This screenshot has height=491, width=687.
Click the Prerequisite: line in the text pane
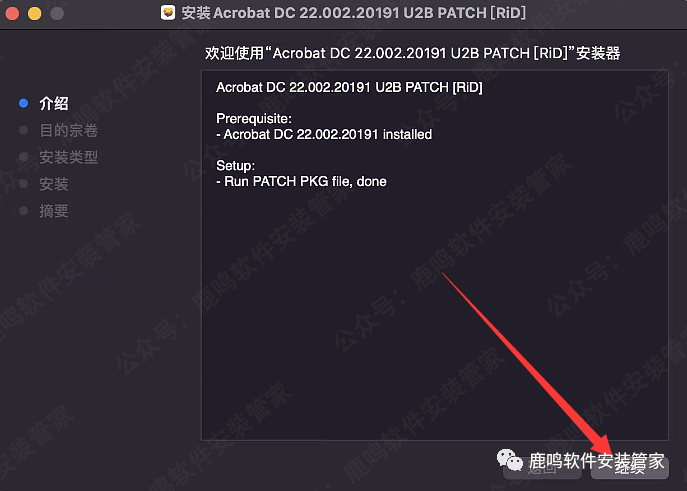[x=254, y=119]
